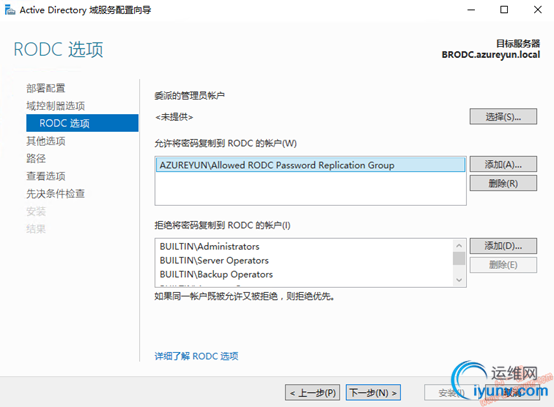554x407 pixels.
Task: Click 添加(D)... for denied accounts
Action: (503, 246)
